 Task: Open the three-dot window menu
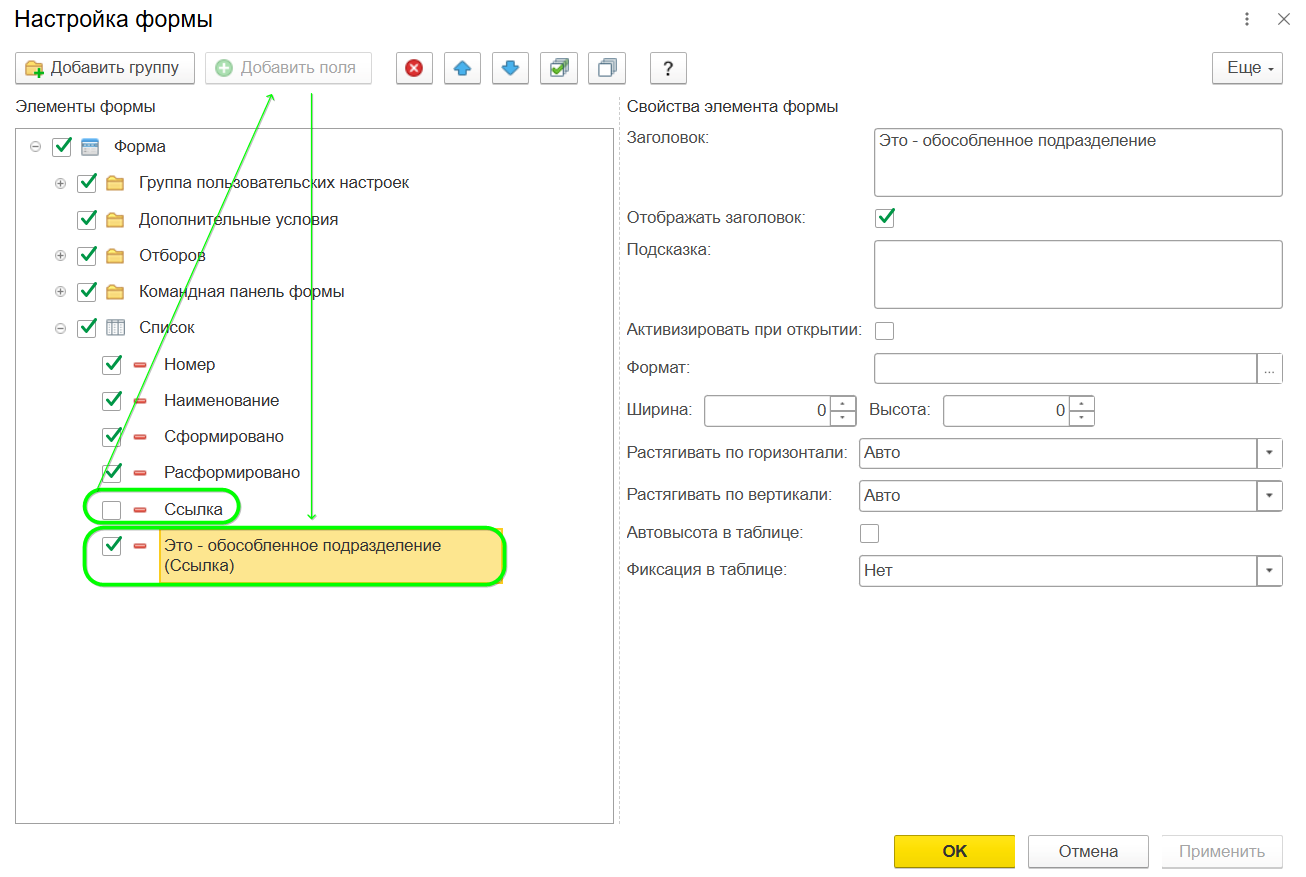pos(1247,19)
